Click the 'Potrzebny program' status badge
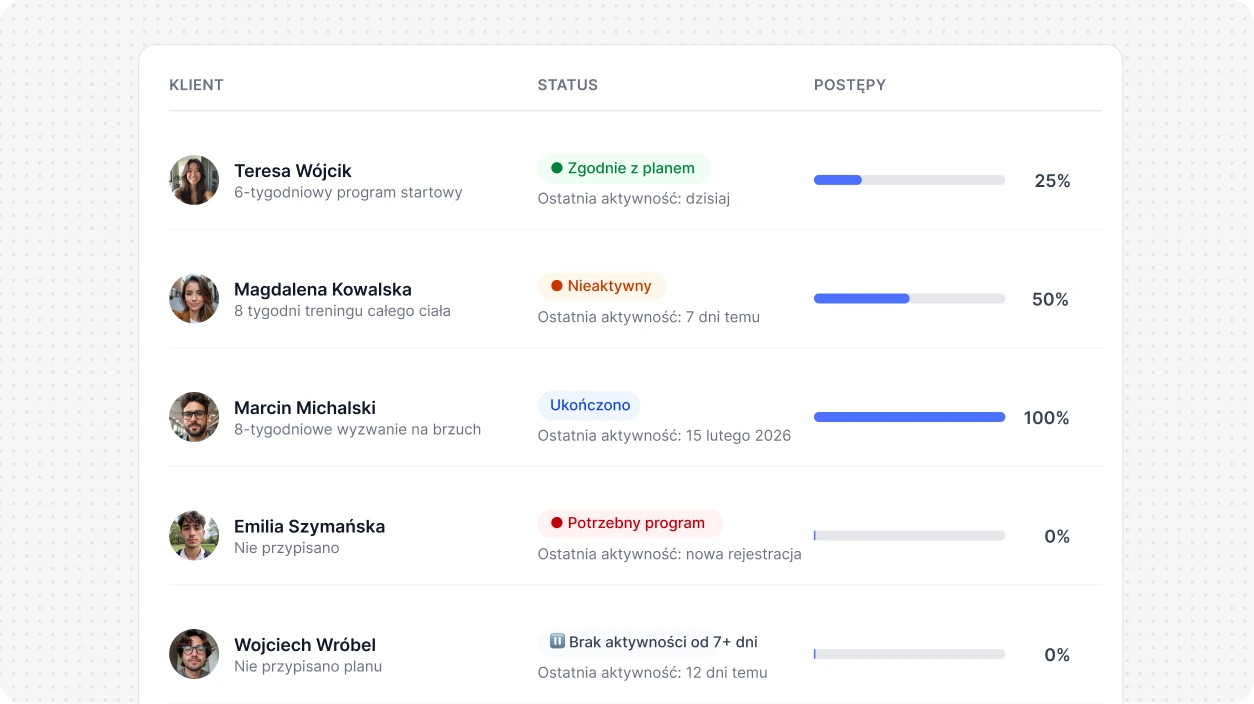The height and width of the screenshot is (704, 1254). coord(630,523)
